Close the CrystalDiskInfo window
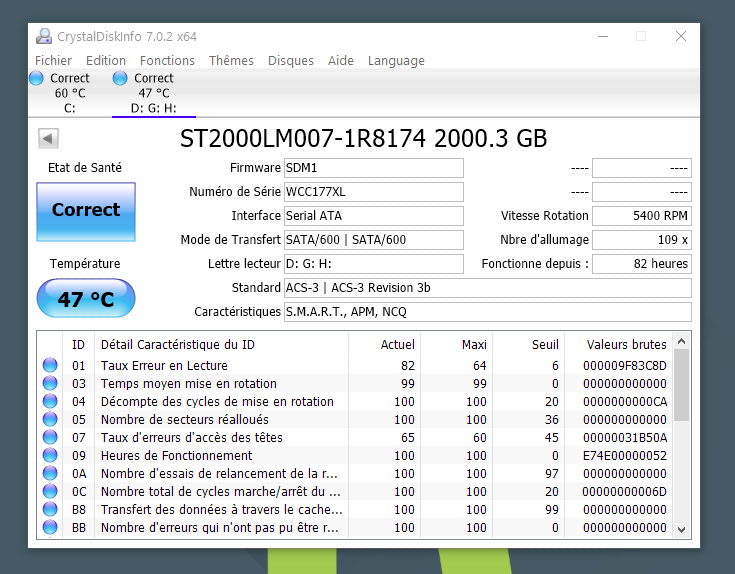 [x=681, y=36]
